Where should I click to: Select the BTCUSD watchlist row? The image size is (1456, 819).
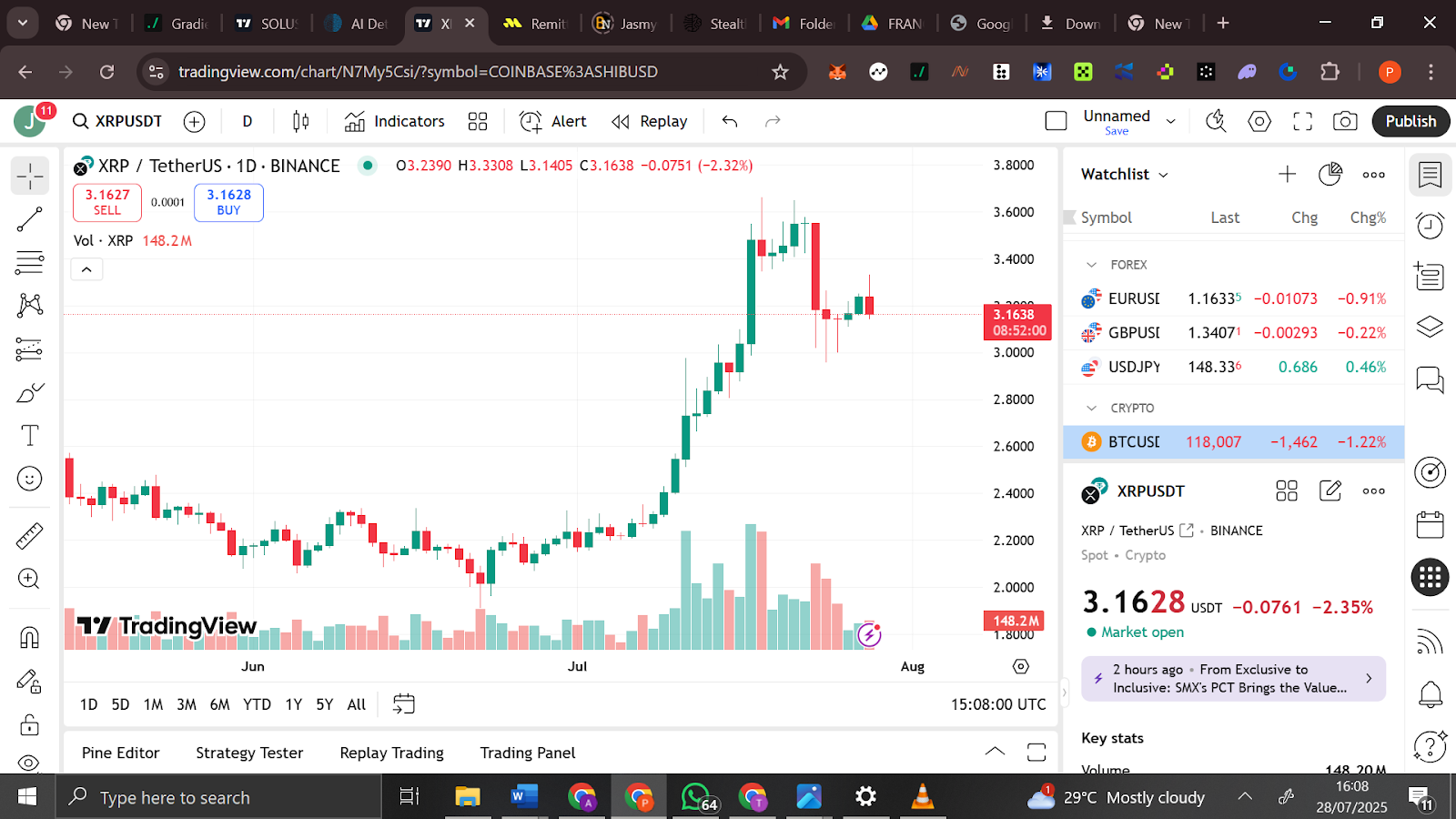tap(1234, 442)
